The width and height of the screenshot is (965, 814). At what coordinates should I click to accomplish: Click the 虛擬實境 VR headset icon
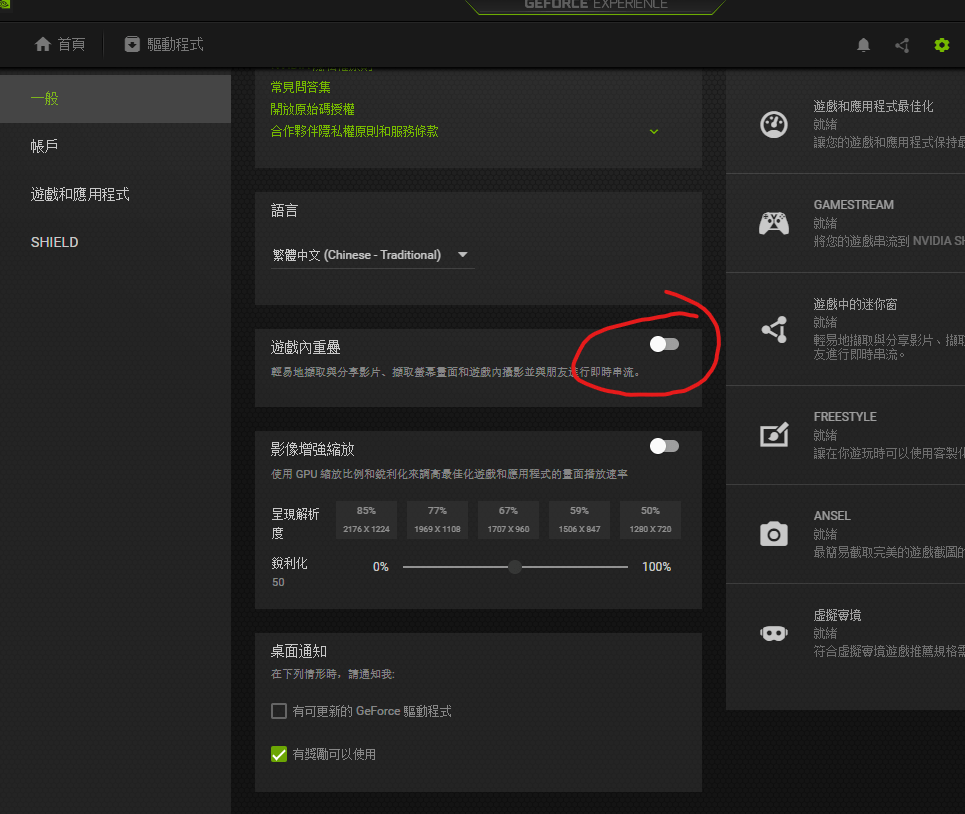click(x=774, y=632)
